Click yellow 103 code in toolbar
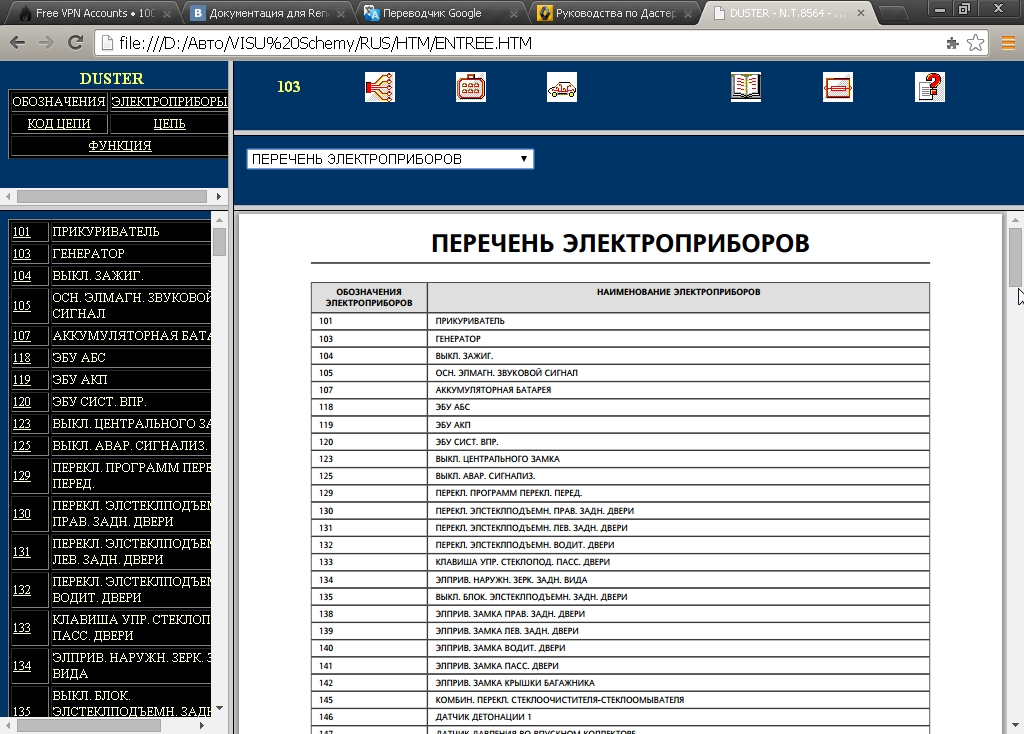 (289, 87)
